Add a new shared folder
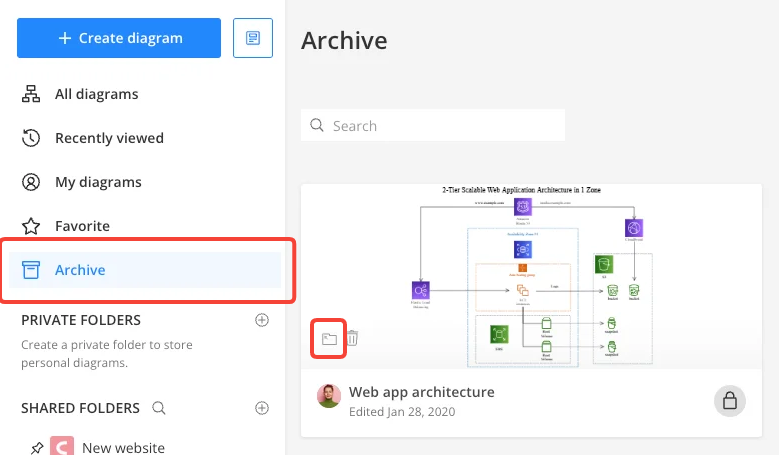 (262, 408)
